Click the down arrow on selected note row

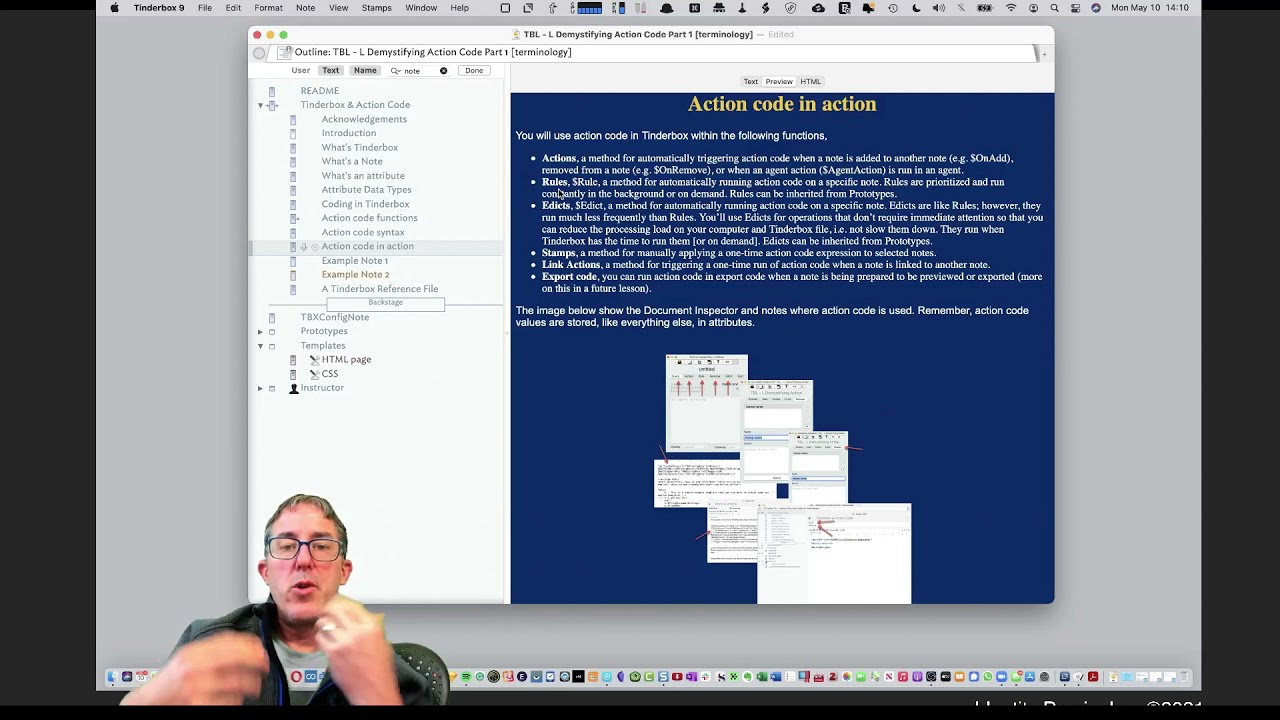(x=304, y=247)
